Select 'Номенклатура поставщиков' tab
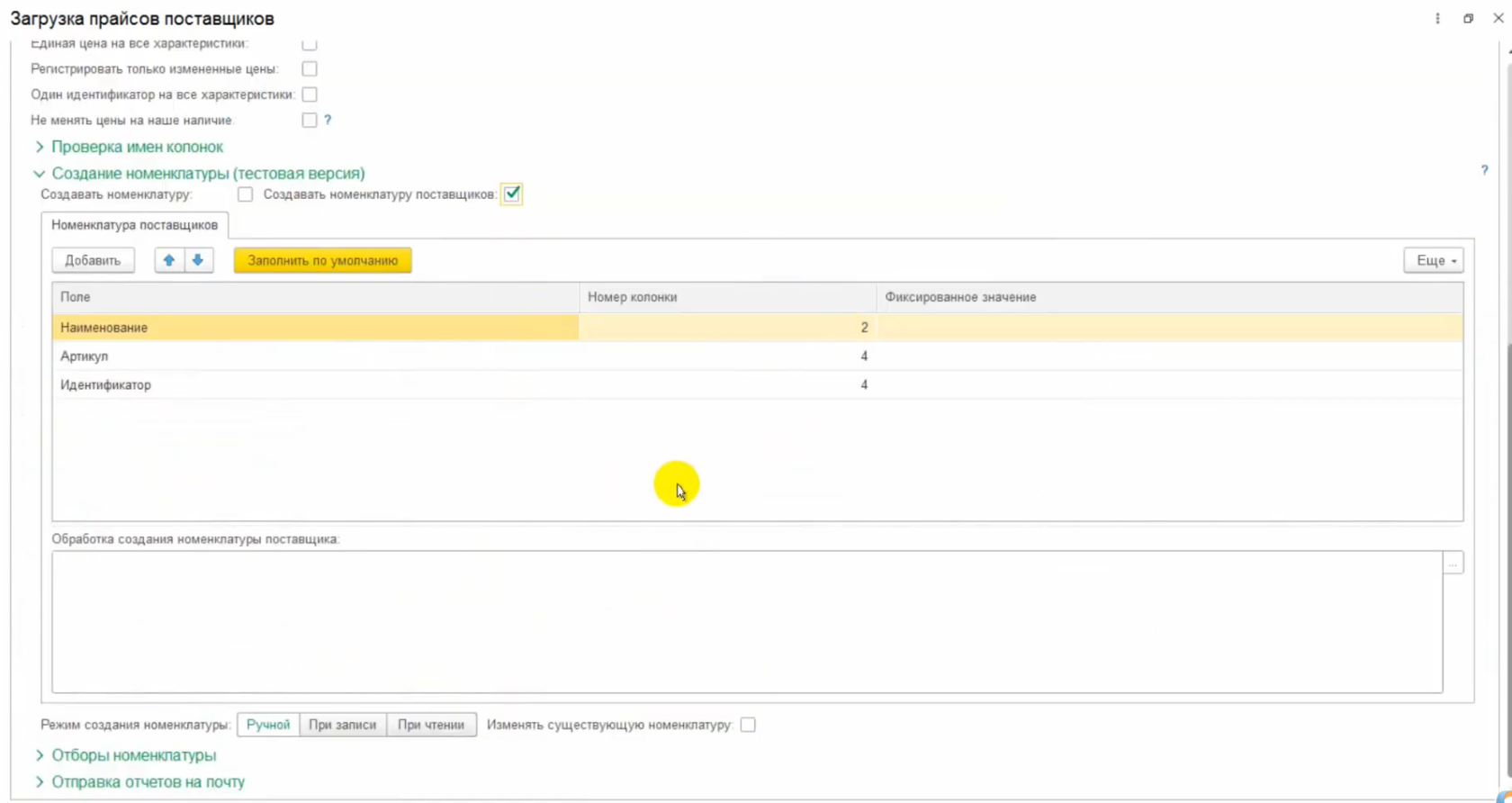This screenshot has height=803, width=1512. pos(135,225)
